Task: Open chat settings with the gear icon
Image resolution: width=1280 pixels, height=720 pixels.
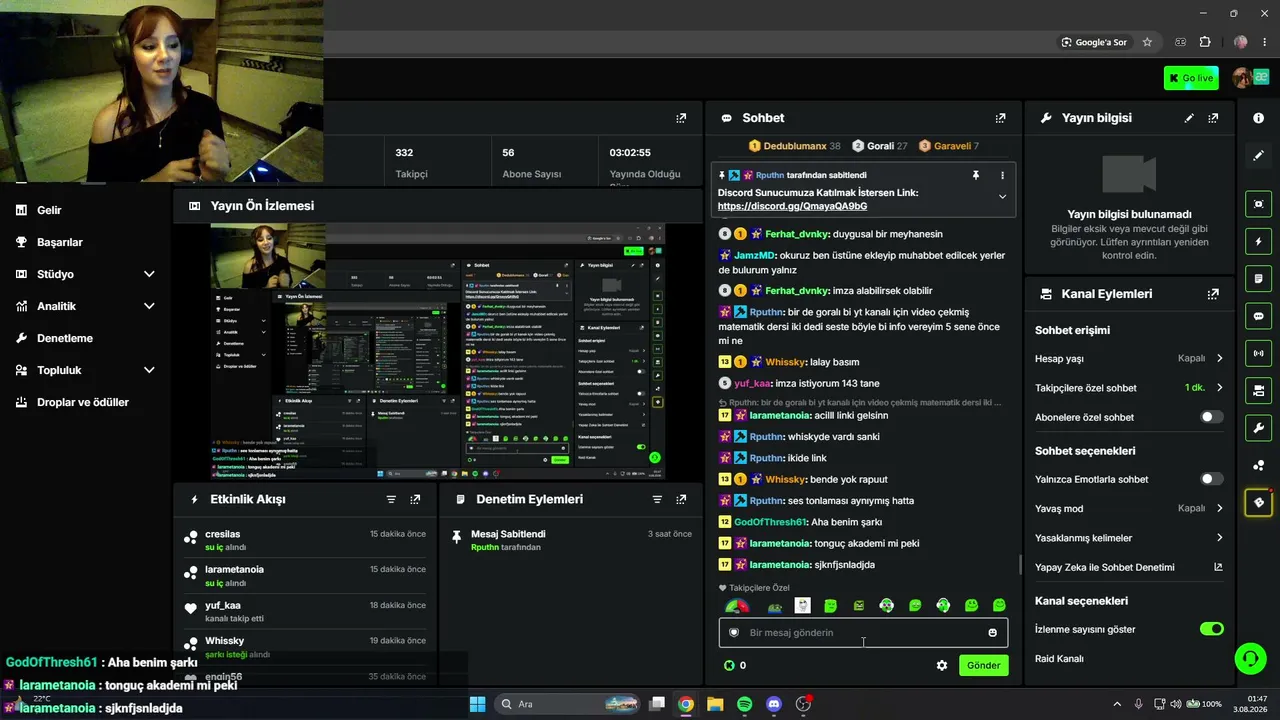Action: [x=941, y=665]
